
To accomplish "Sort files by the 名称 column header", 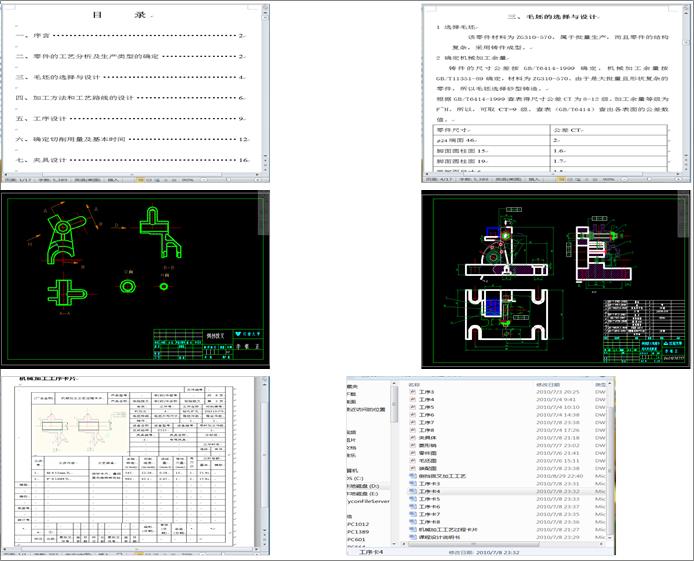I will click(x=413, y=384).
